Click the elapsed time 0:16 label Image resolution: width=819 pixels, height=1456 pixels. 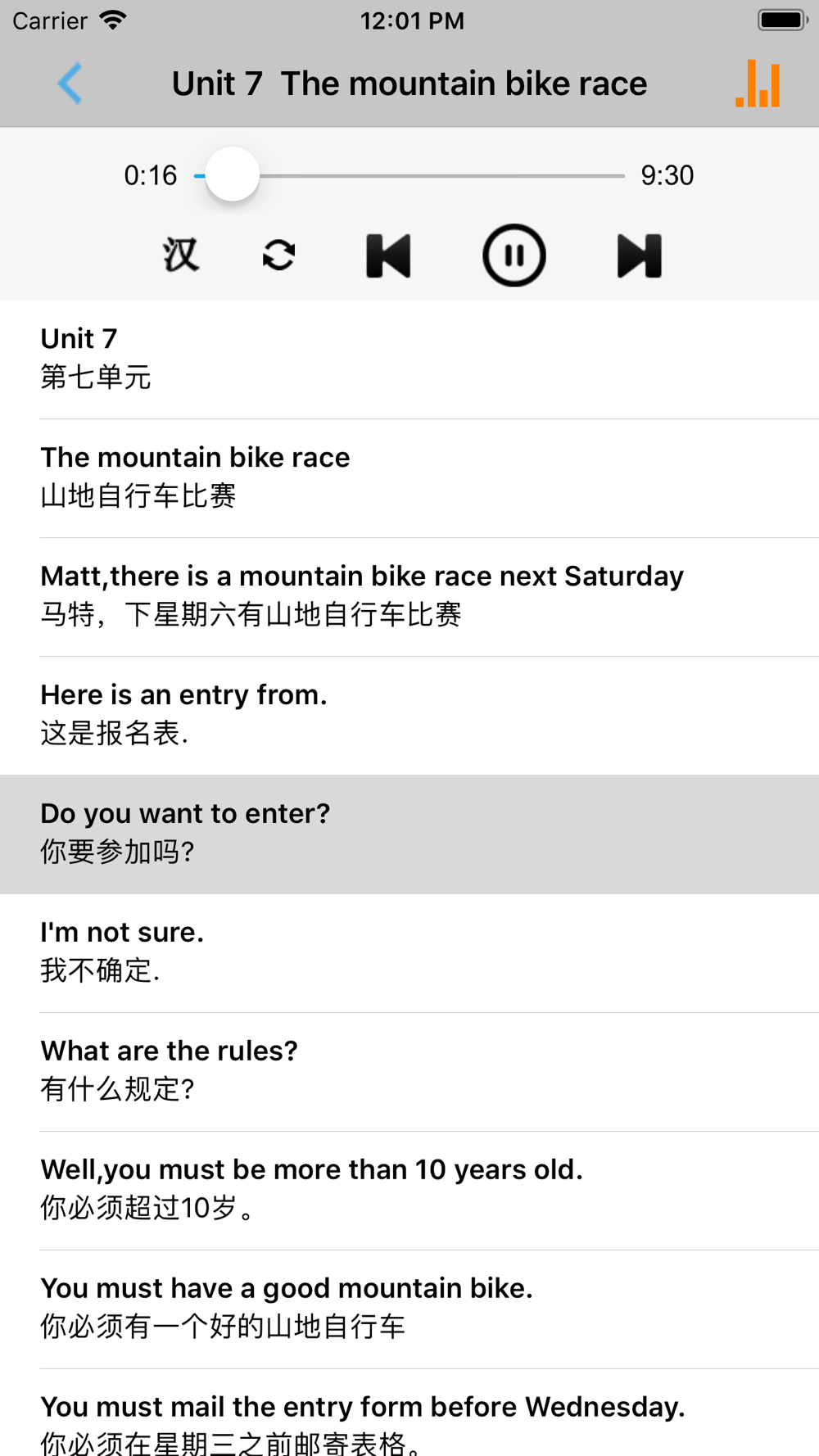151,175
